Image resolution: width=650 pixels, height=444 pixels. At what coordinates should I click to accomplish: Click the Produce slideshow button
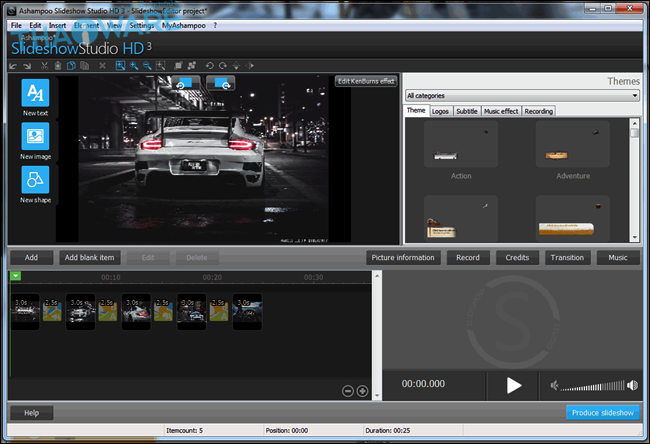[x=602, y=412]
